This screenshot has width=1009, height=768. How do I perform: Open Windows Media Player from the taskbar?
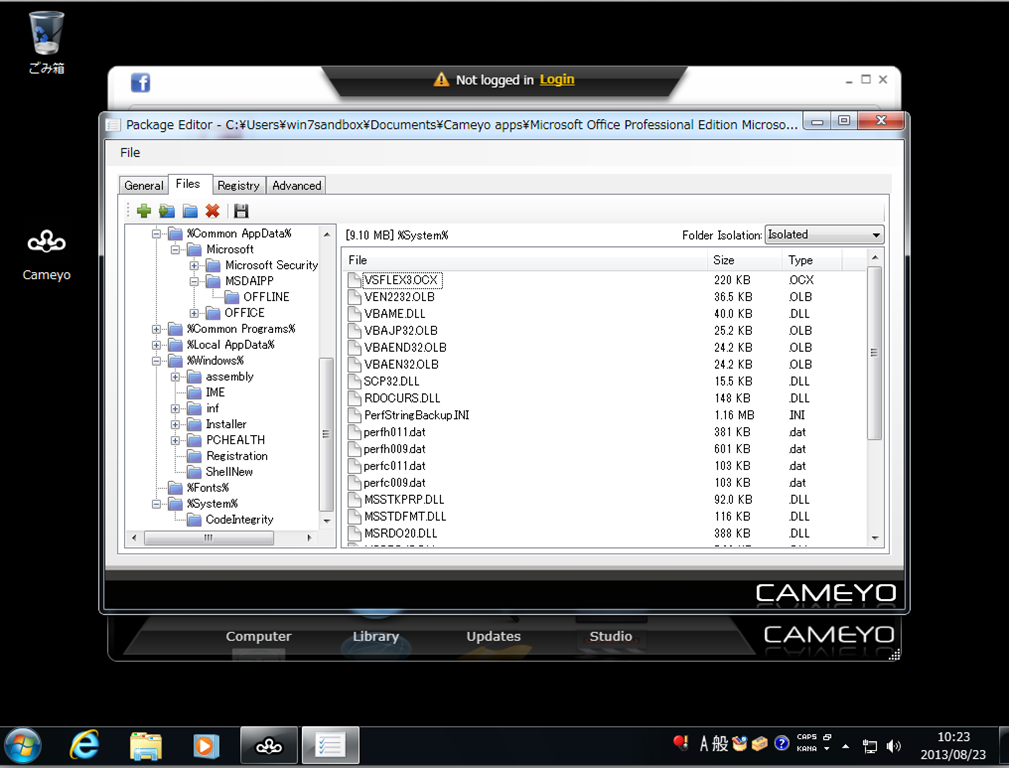pos(206,746)
